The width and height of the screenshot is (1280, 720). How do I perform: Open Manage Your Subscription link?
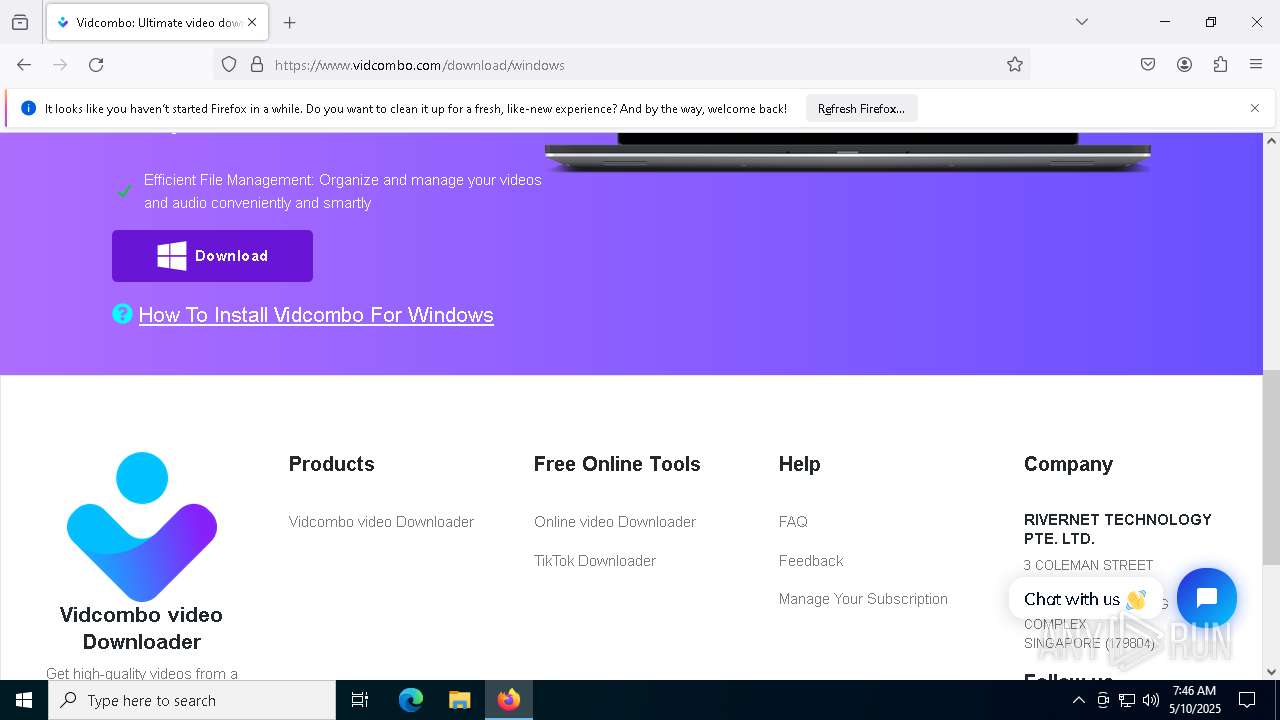[863, 599]
